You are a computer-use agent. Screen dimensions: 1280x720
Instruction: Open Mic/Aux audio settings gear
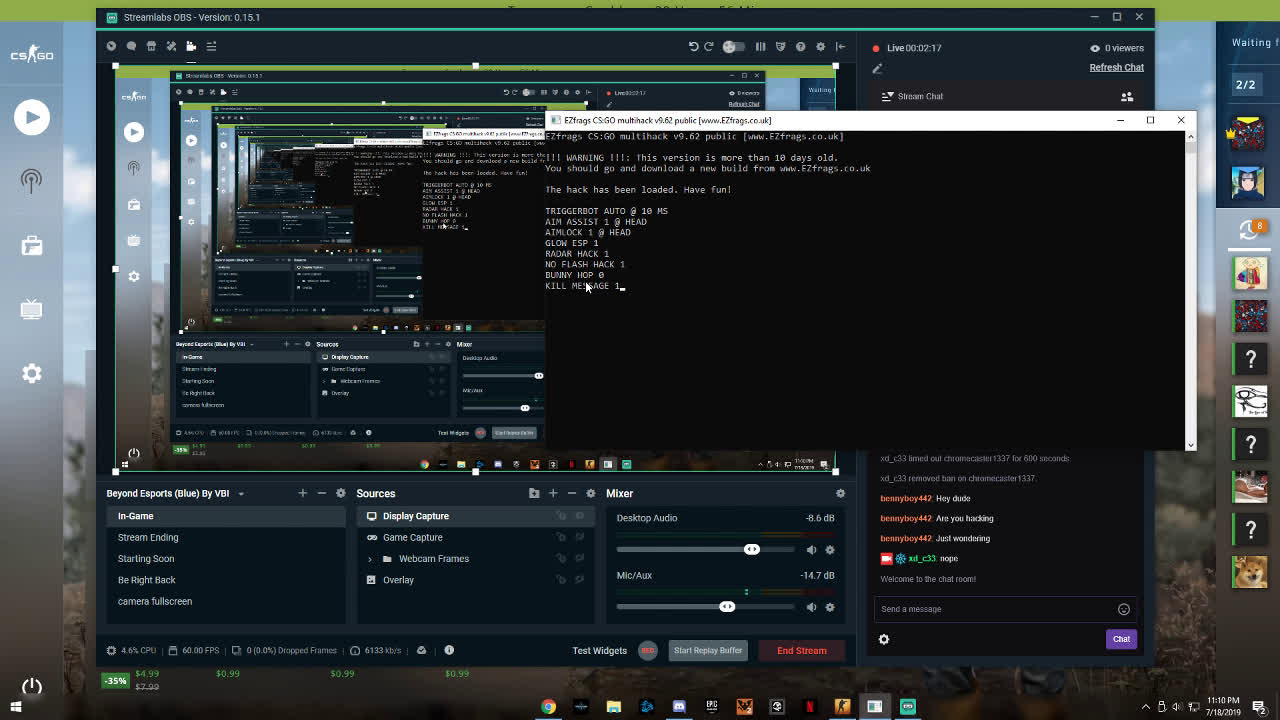pos(829,607)
